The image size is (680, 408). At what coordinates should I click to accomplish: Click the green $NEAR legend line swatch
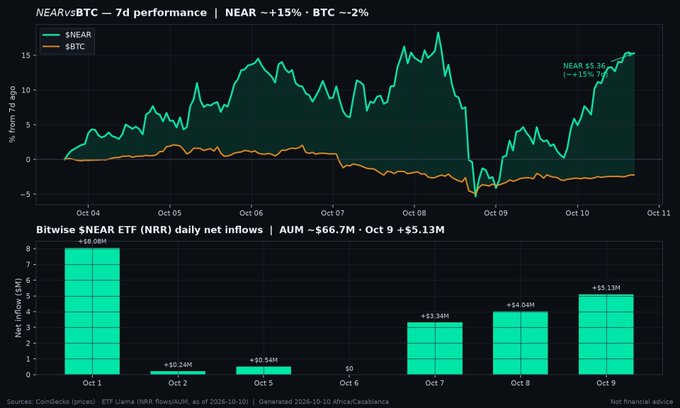pyautogui.click(x=51, y=35)
